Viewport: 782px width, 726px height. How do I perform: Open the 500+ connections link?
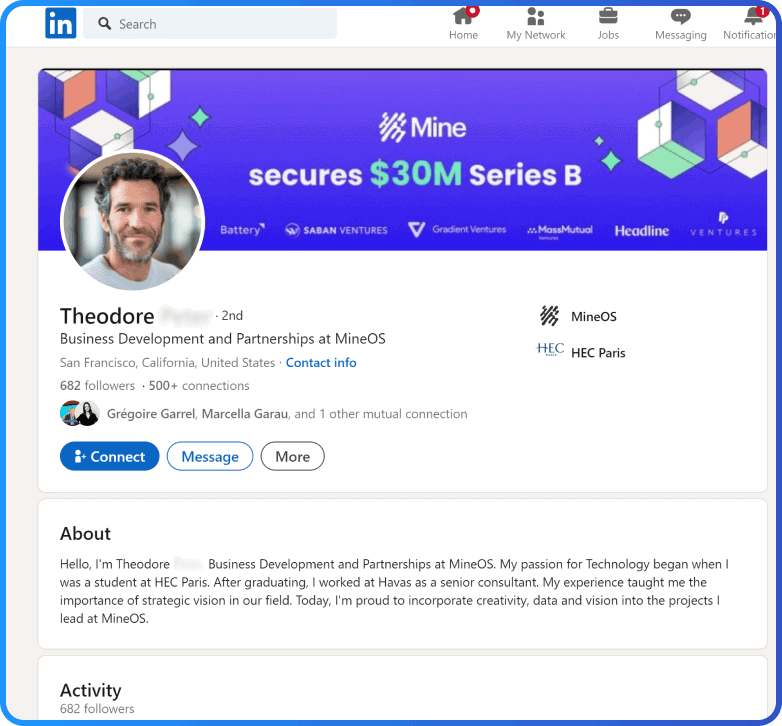click(199, 386)
